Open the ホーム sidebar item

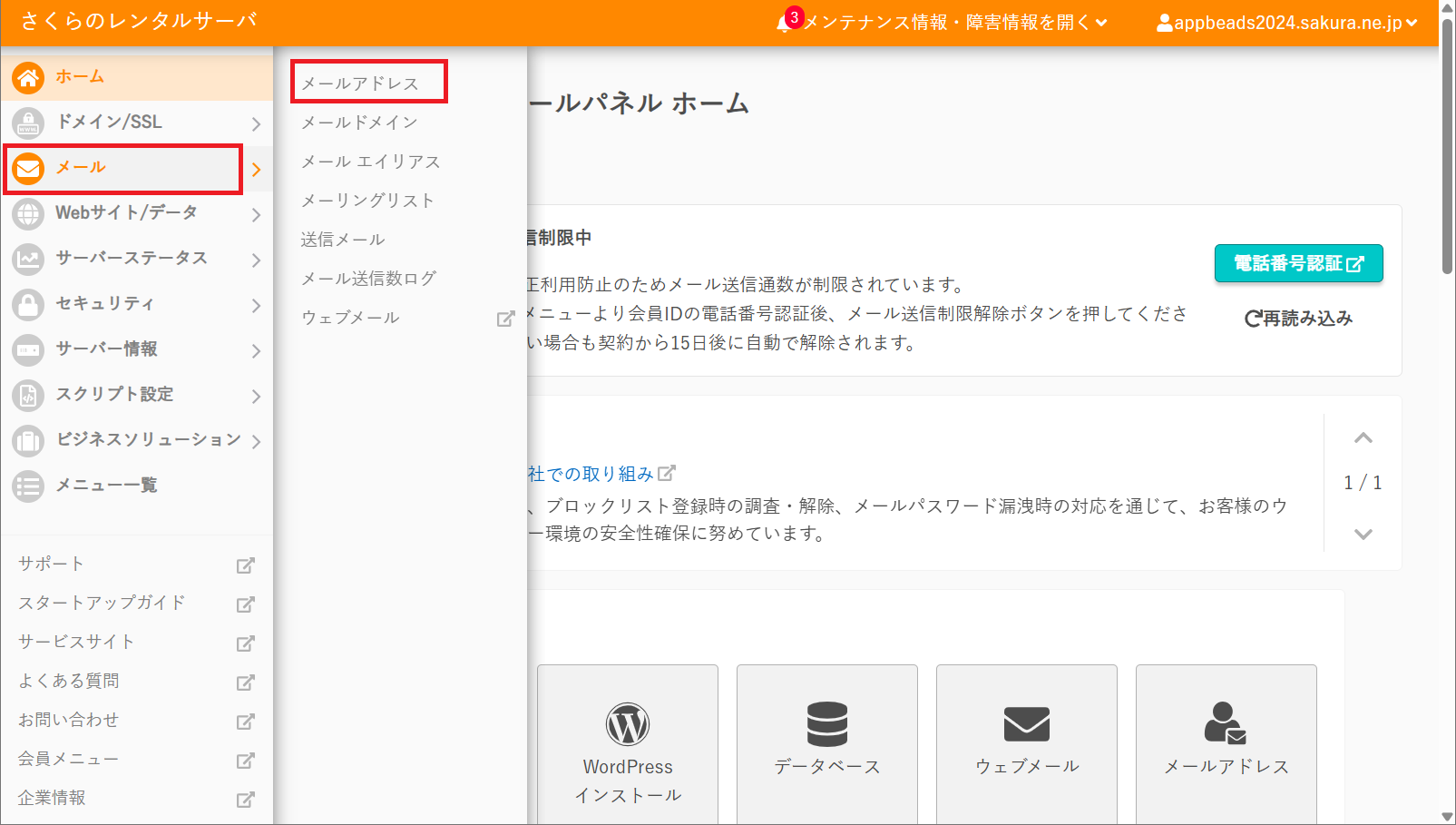[x=136, y=78]
